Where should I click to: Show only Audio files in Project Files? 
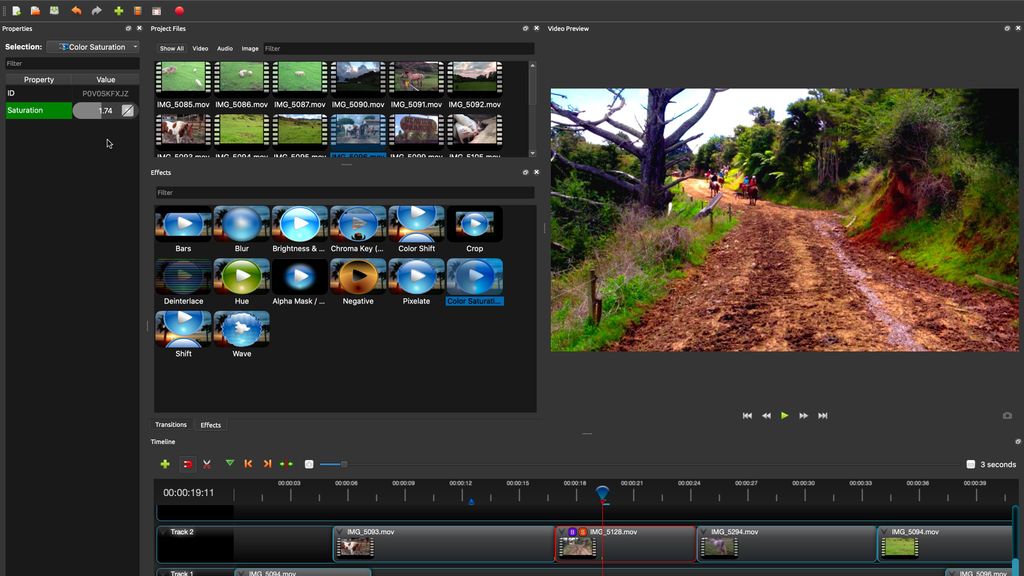224,48
